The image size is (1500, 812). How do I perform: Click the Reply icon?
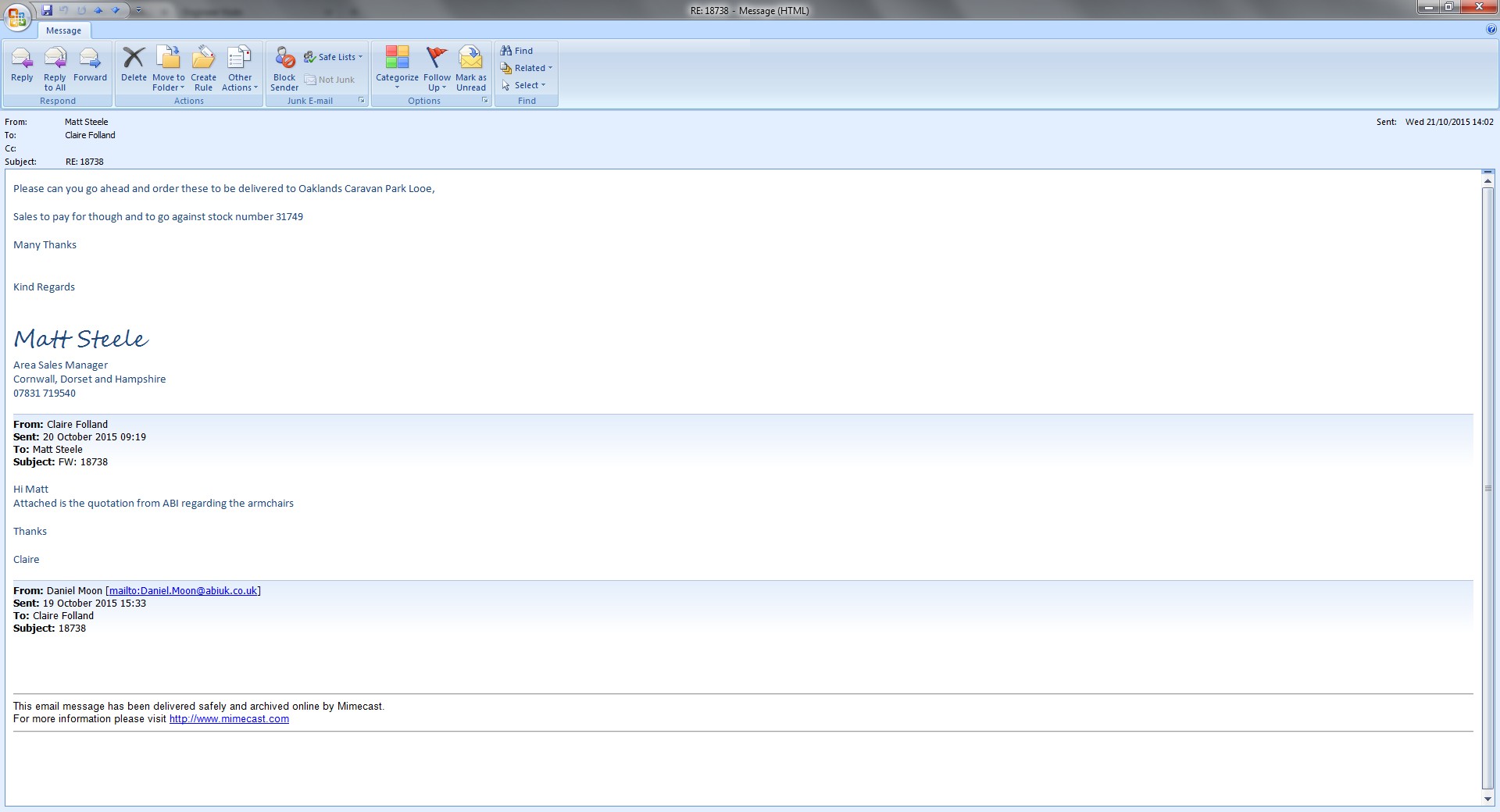(22, 60)
